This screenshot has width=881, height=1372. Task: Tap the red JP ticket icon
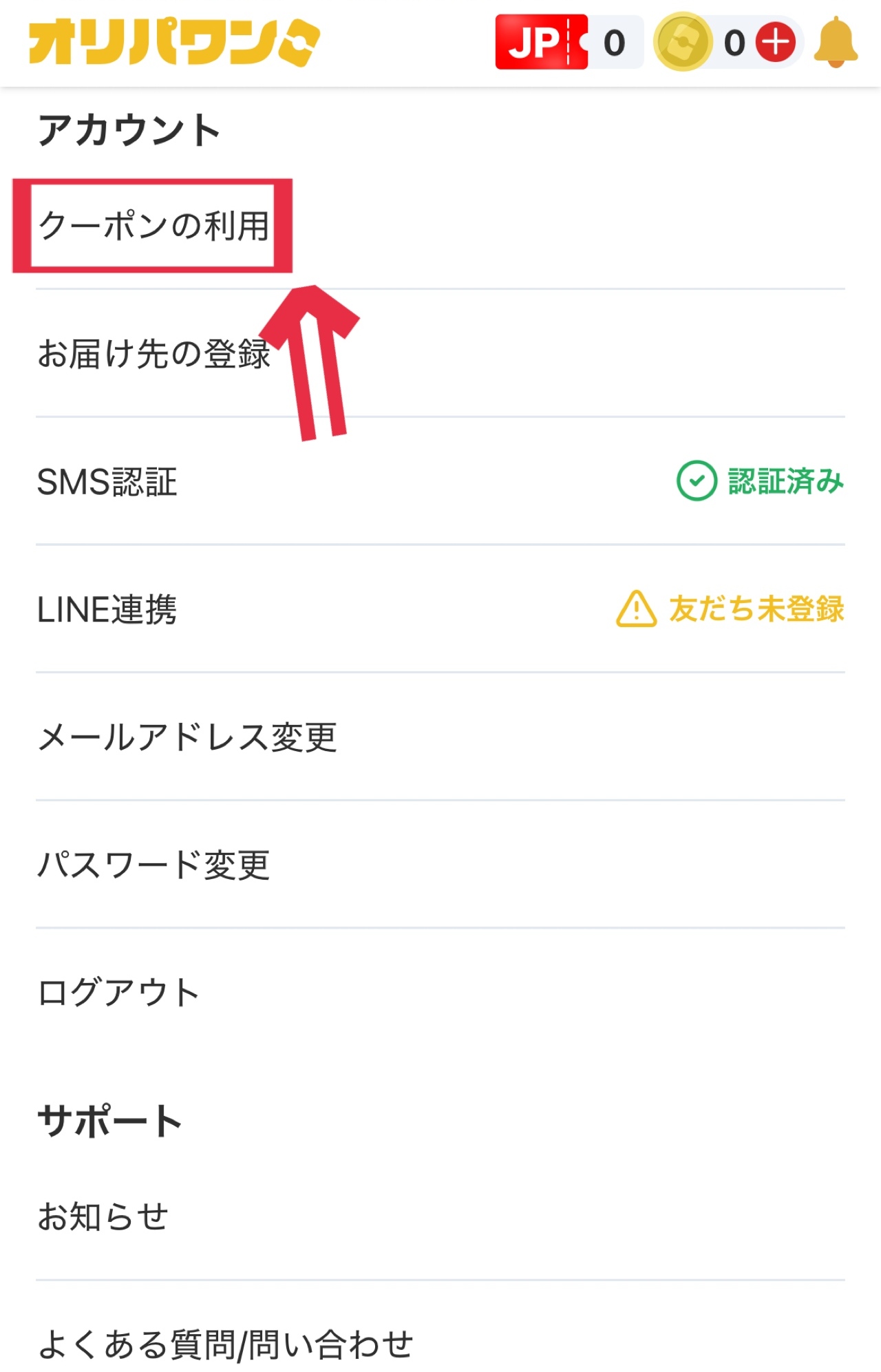[542, 43]
